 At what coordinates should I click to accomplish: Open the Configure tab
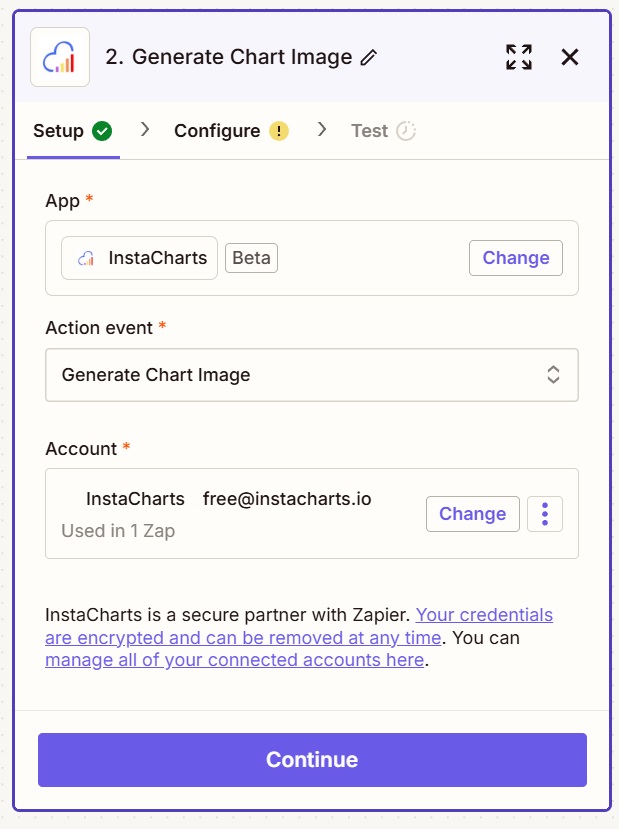click(232, 131)
